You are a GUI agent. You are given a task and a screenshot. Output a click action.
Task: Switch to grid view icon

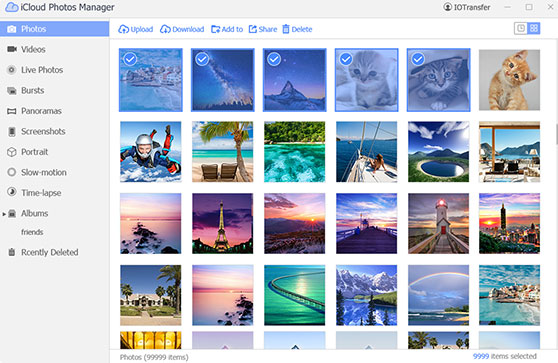coord(534,28)
